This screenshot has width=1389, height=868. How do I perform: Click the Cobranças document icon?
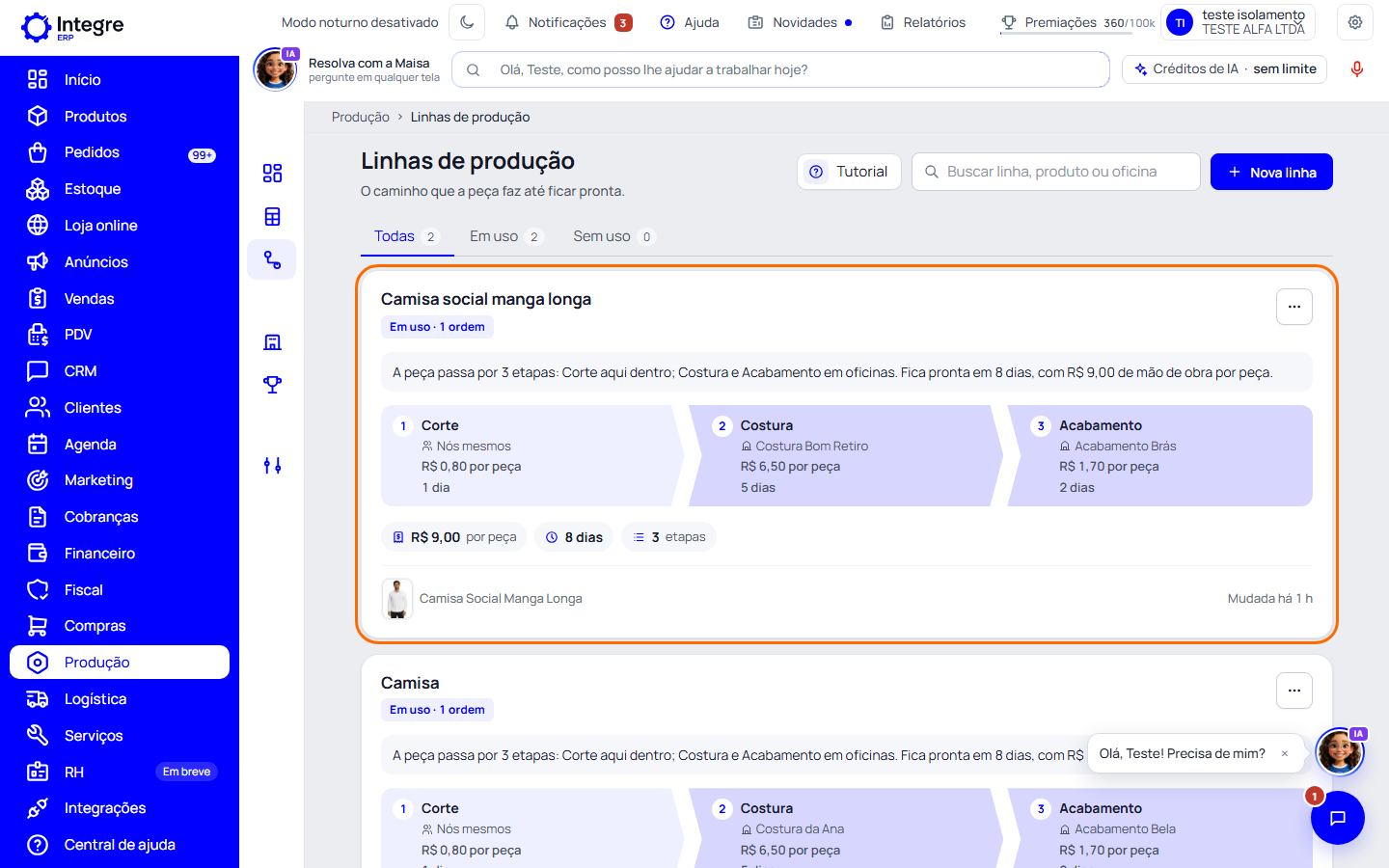click(x=38, y=517)
